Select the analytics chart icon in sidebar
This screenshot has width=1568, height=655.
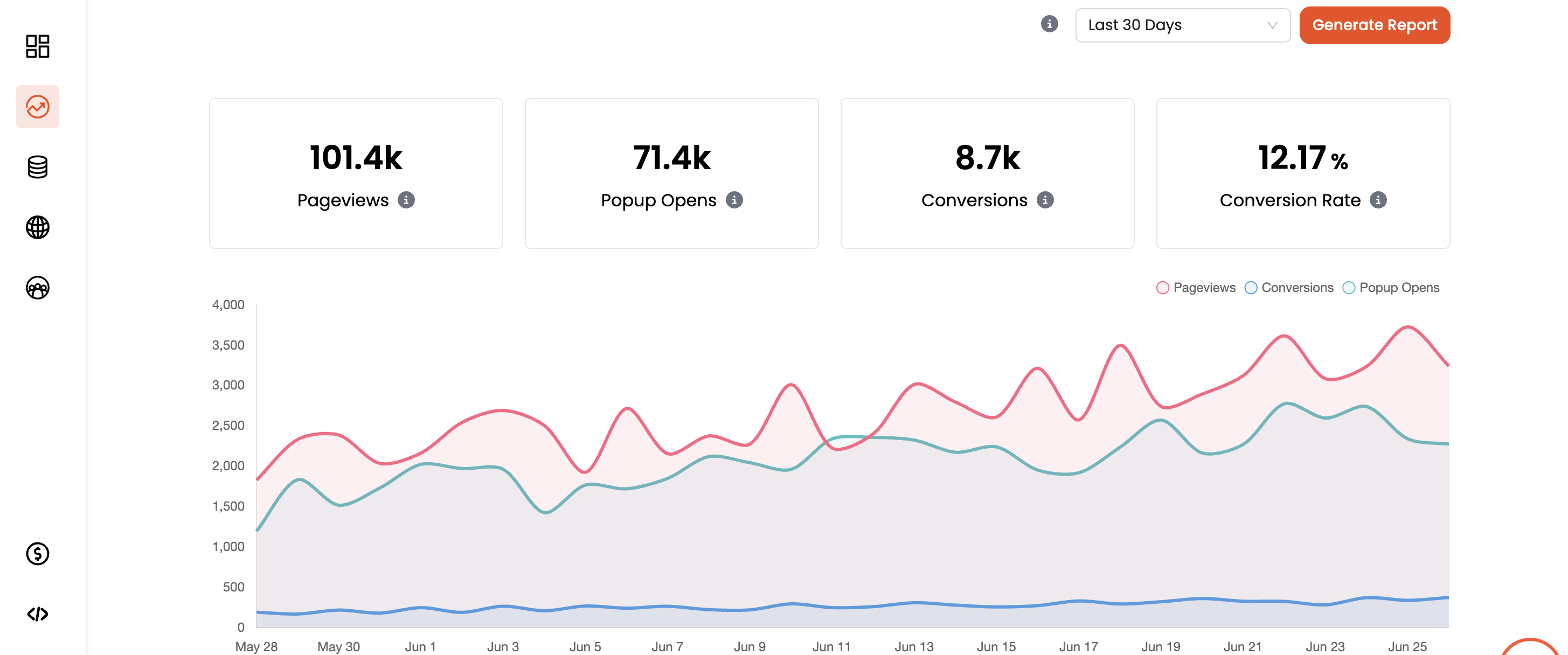38,107
